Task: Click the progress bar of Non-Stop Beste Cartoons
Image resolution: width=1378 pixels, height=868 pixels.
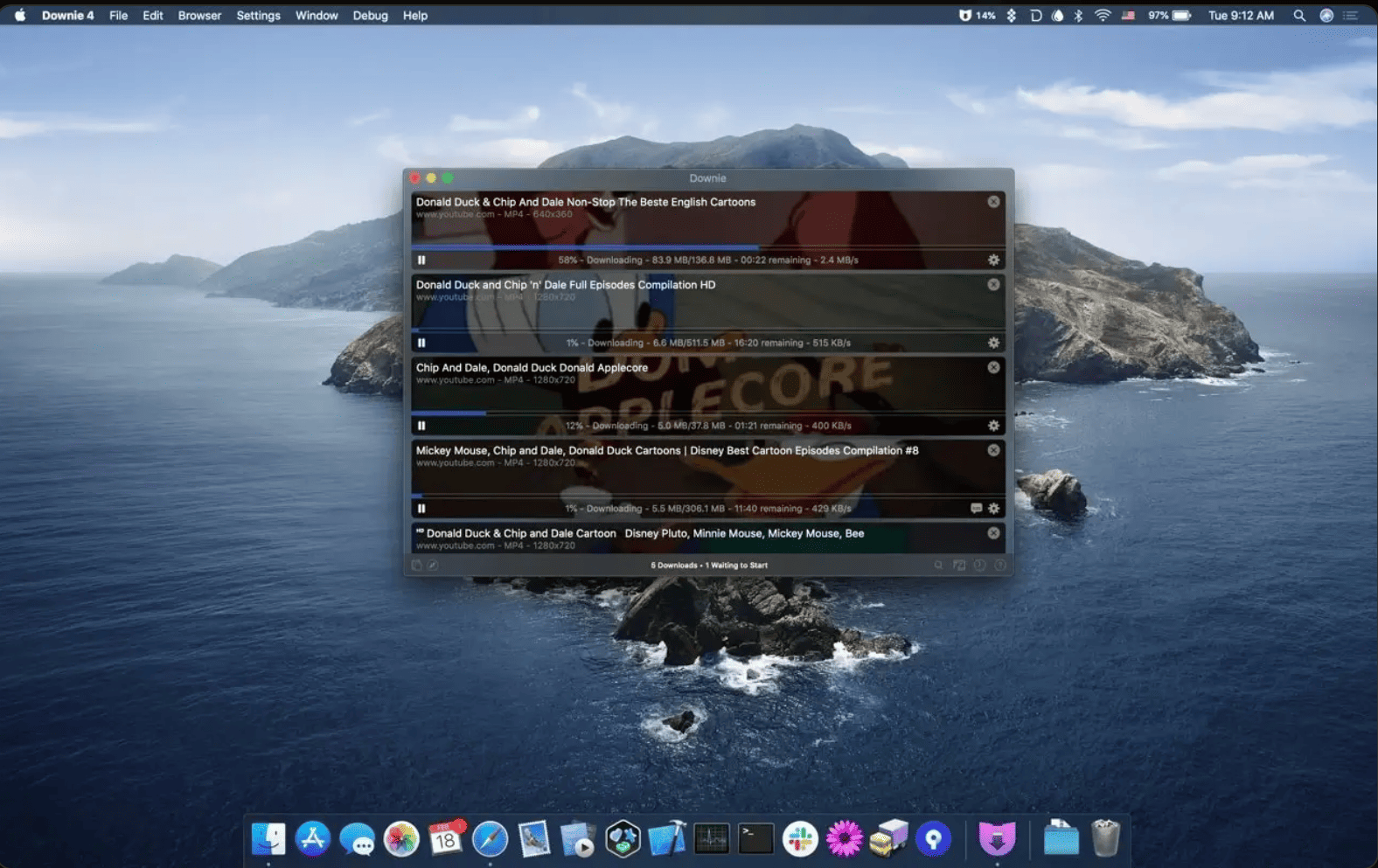Action: click(708, 247)
